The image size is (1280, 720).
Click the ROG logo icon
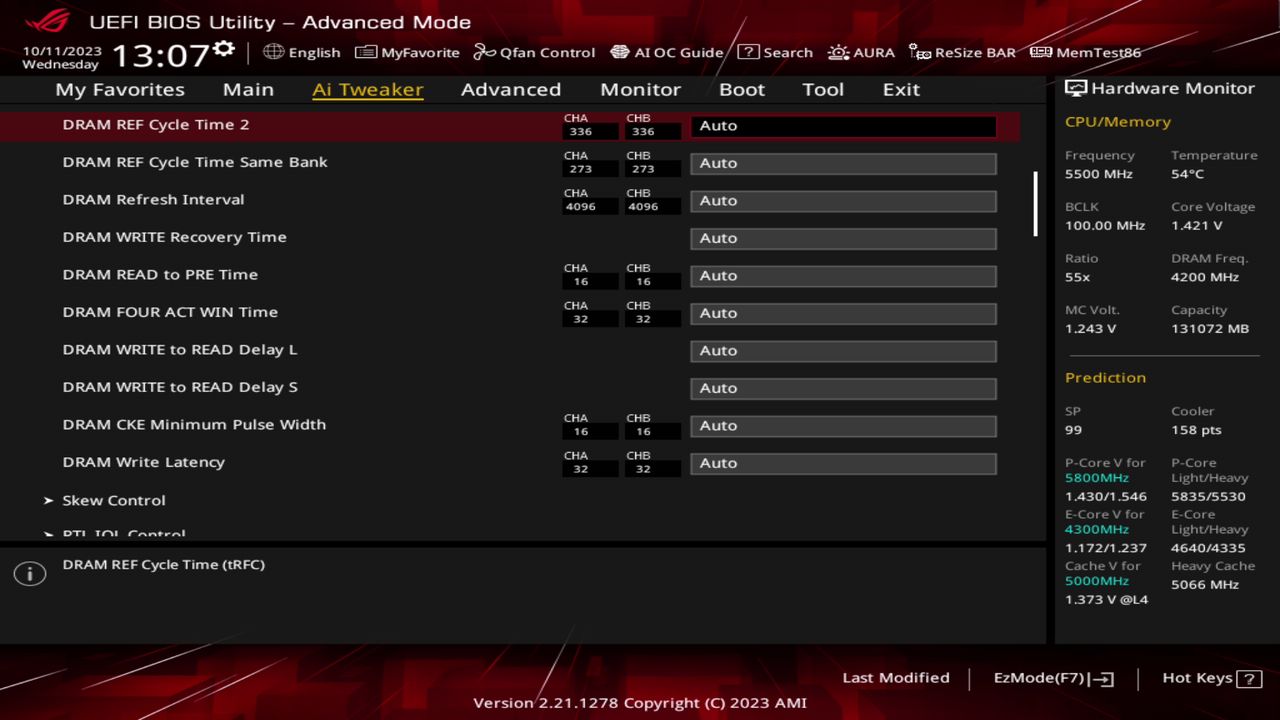tap(47, 20)
